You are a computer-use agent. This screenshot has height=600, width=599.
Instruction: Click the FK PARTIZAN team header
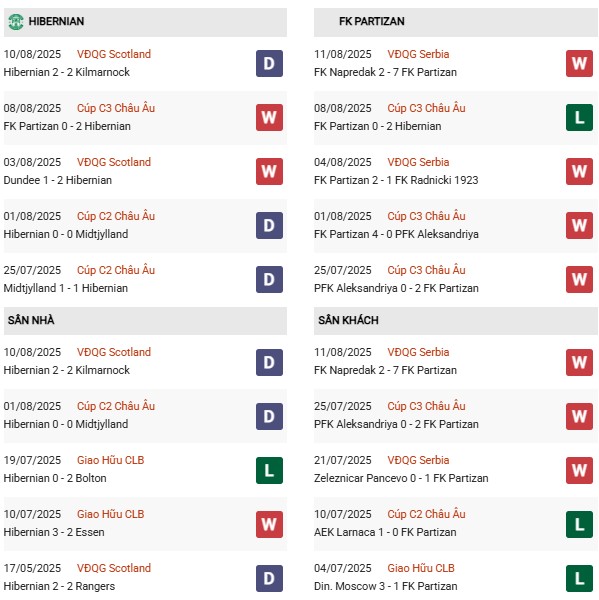tap(455, 22)
